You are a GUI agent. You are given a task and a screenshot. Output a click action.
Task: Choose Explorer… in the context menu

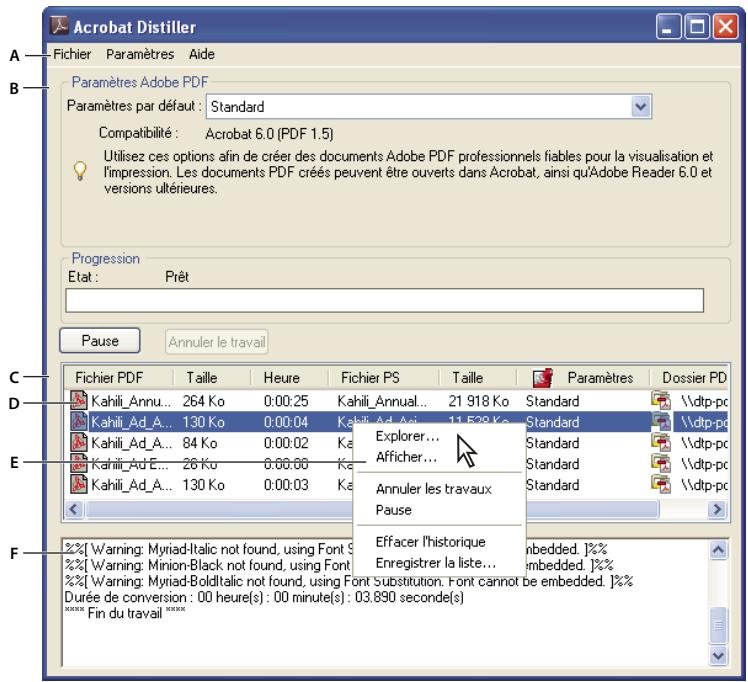[407, 436]
